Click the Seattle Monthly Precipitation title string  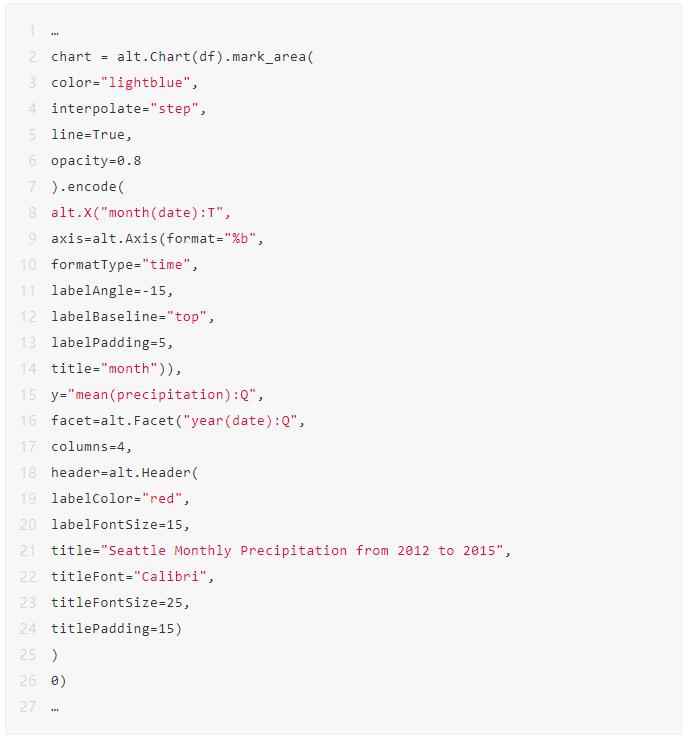(x=302, y=551)
